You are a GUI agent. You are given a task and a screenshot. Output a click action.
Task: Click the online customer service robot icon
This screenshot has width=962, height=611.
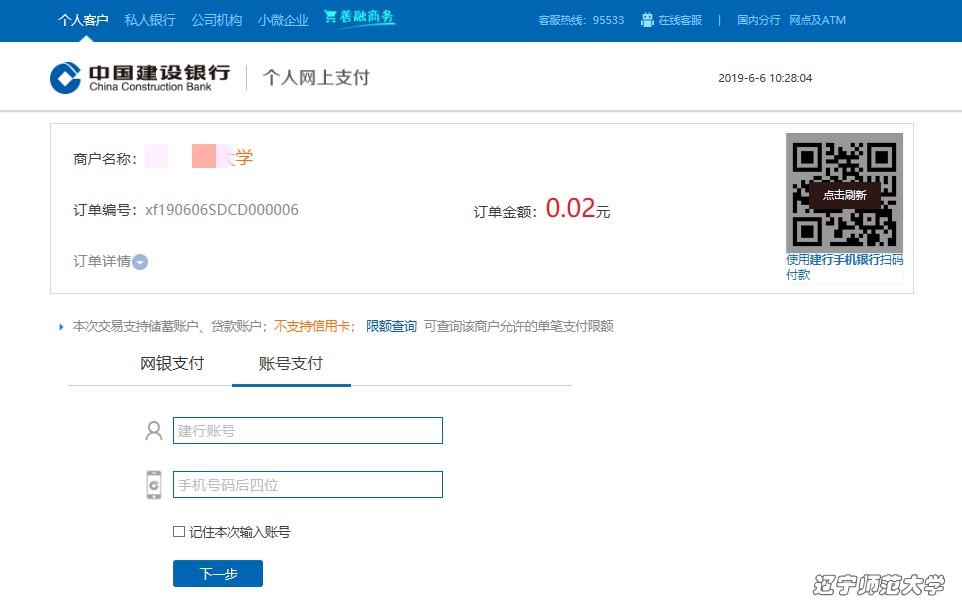(x=647, y=20)
